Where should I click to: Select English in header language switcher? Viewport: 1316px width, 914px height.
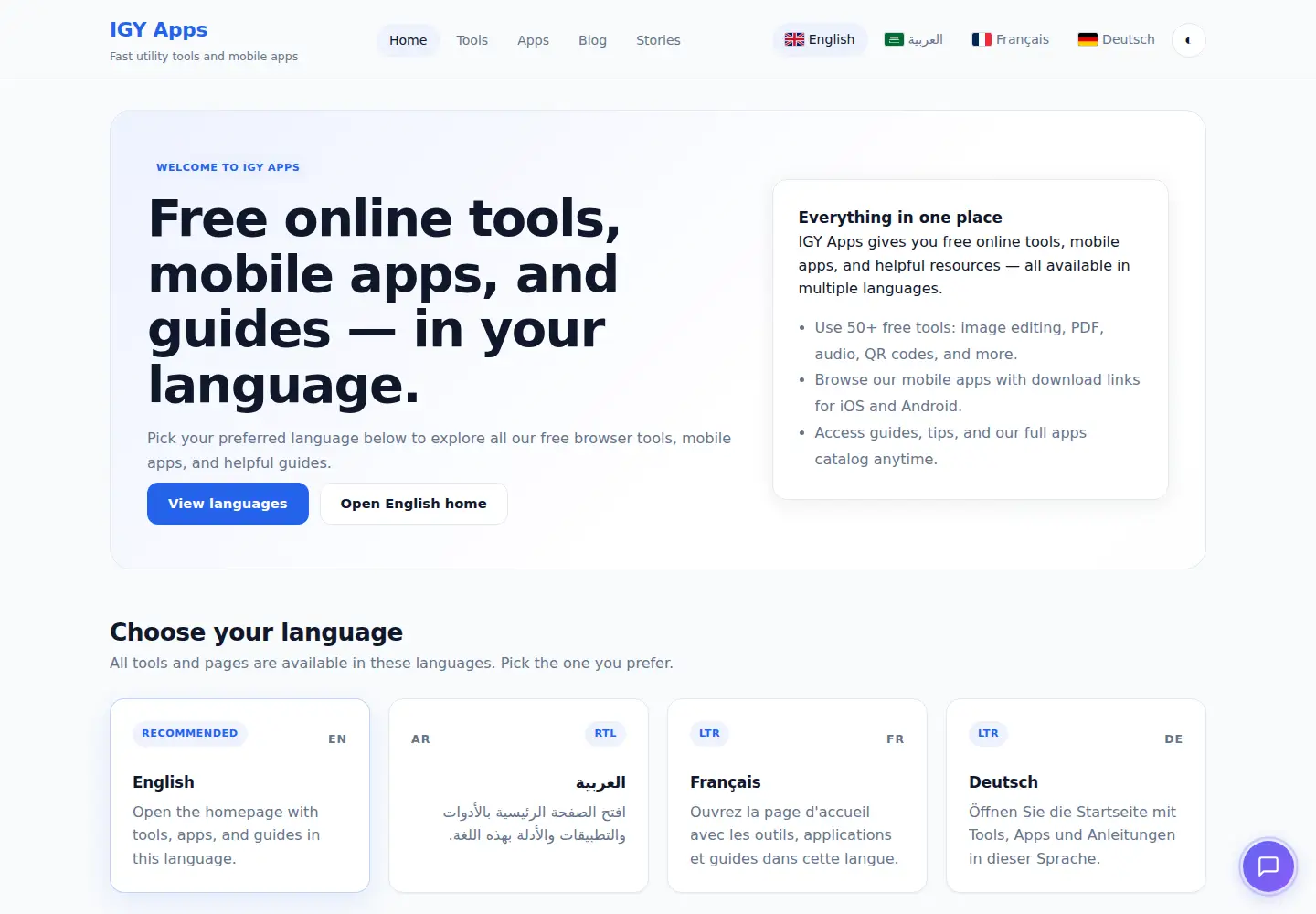click(x=820, y=39)
